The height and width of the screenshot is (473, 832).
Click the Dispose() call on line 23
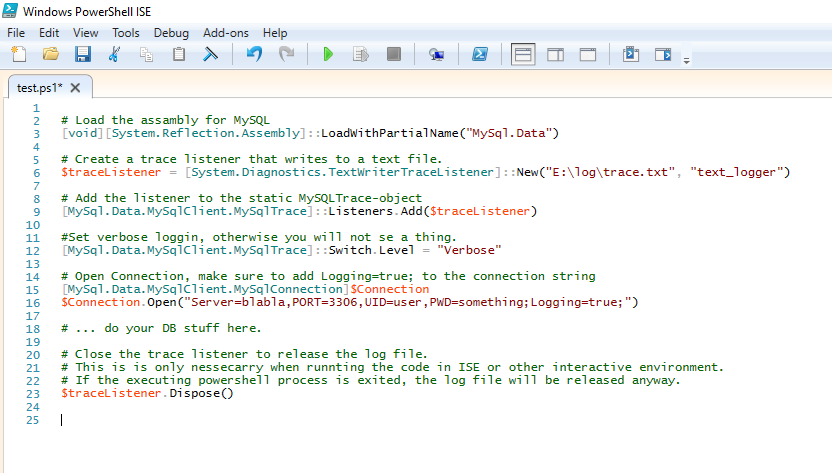[x=202, y=393]
